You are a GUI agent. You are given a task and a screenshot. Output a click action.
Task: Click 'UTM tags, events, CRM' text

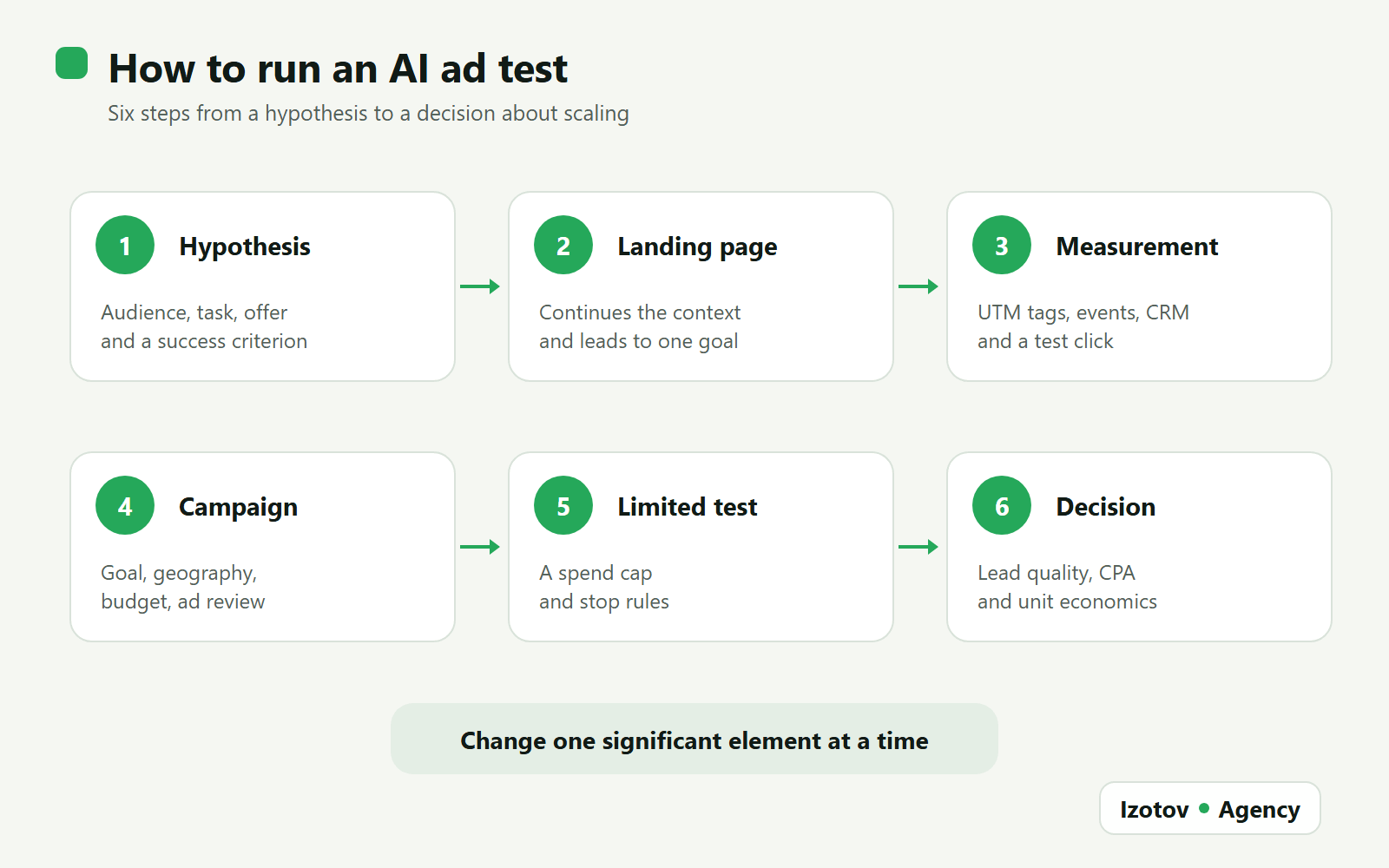[x=1083, y=312]
